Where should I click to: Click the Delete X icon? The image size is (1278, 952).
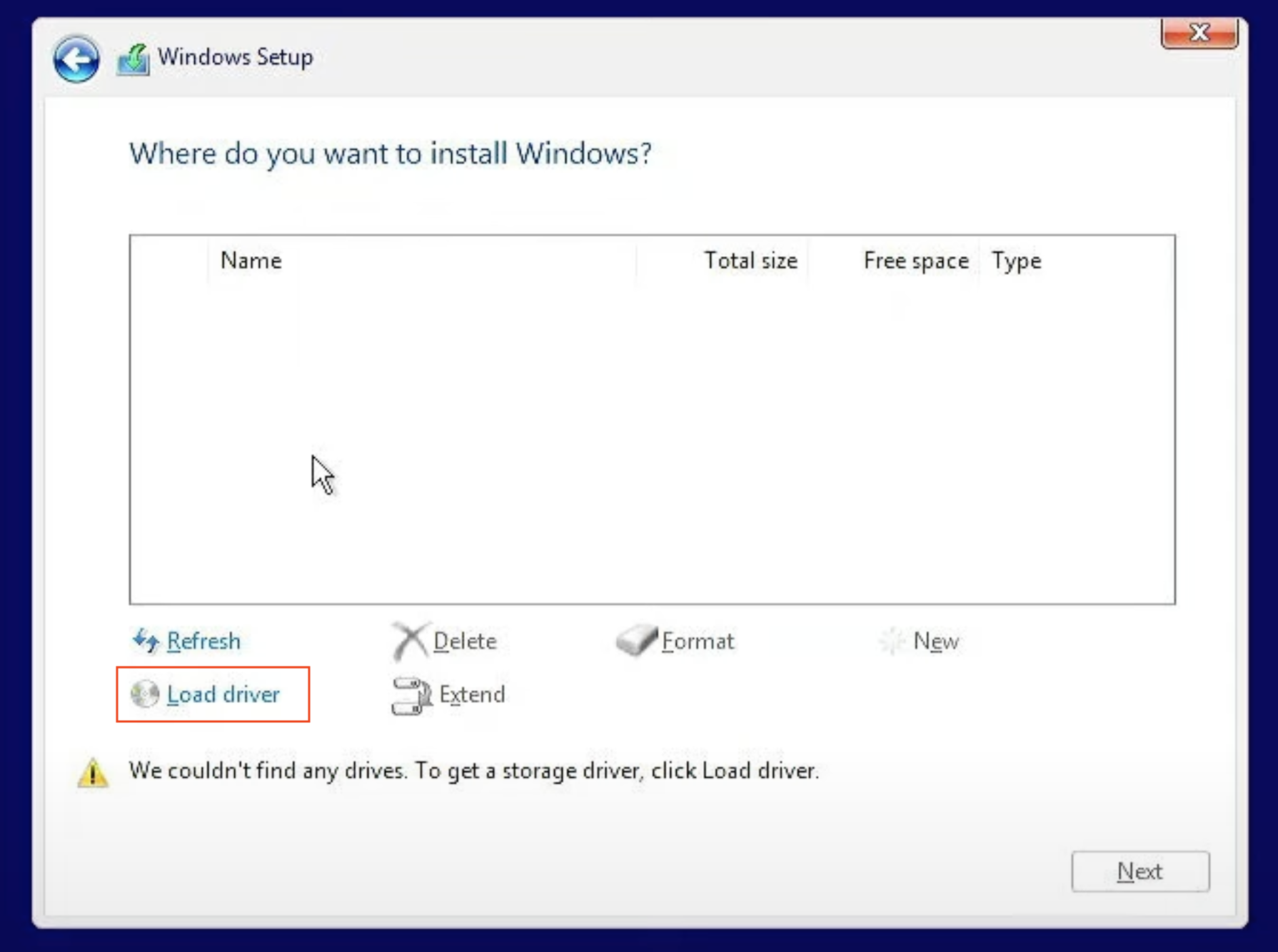click(411, 641)
